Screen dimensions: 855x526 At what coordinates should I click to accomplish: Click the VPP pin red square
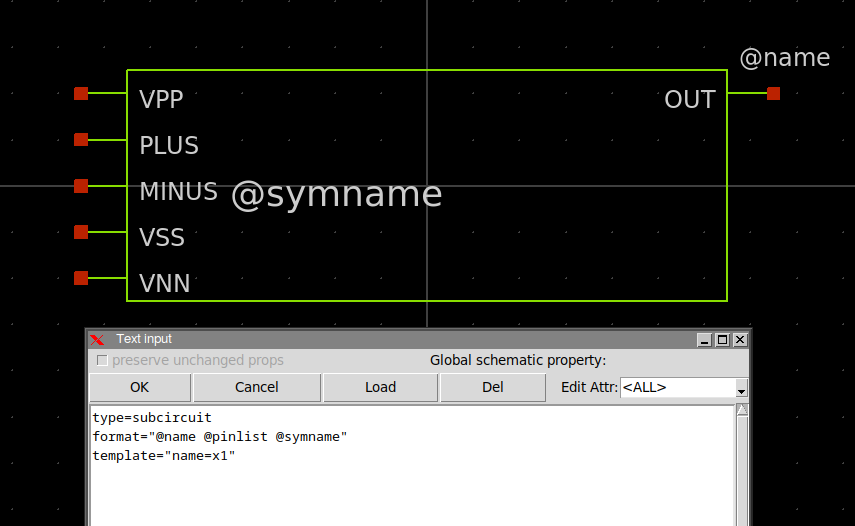click(81, 94)
